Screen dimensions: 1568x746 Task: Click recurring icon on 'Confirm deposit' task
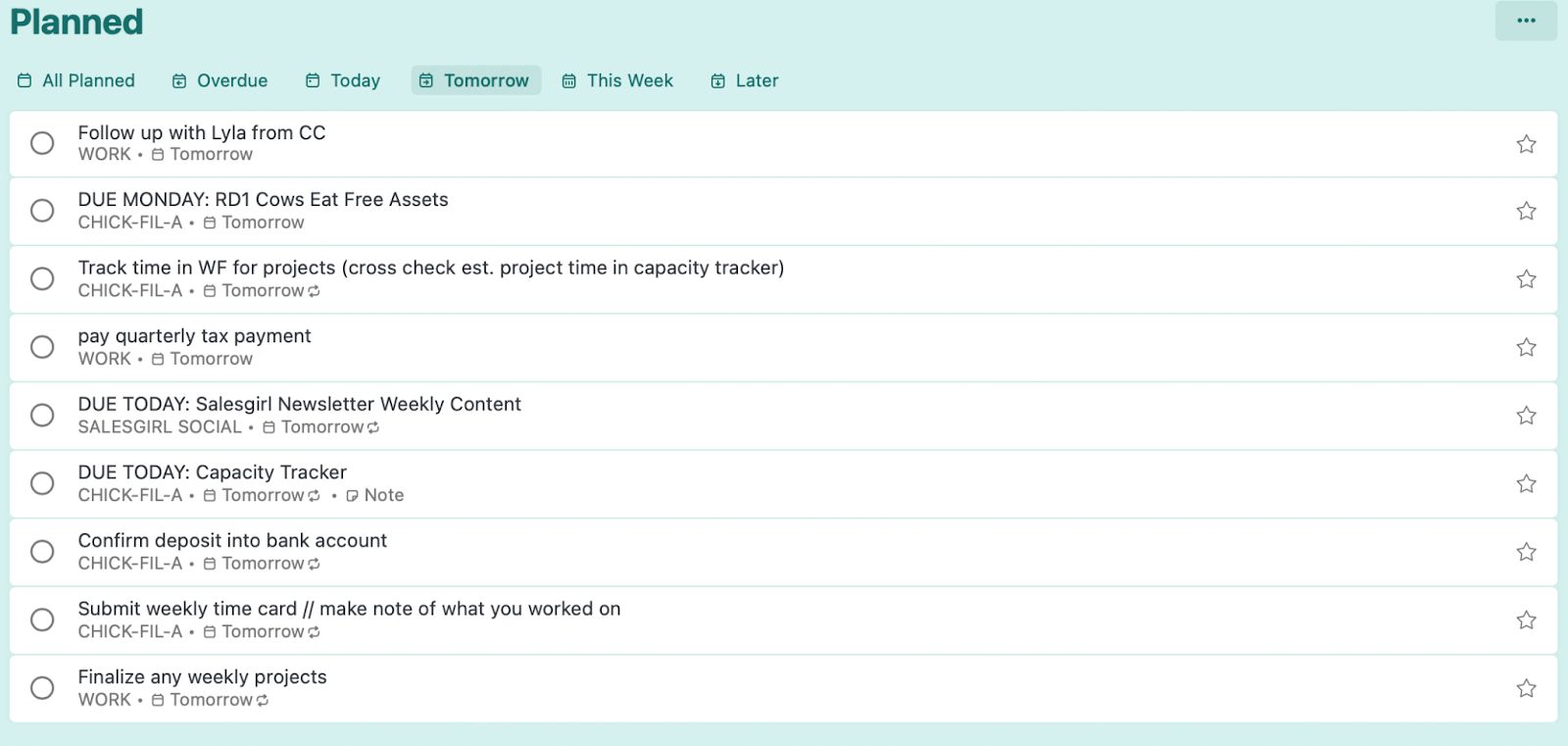point(314,565)
